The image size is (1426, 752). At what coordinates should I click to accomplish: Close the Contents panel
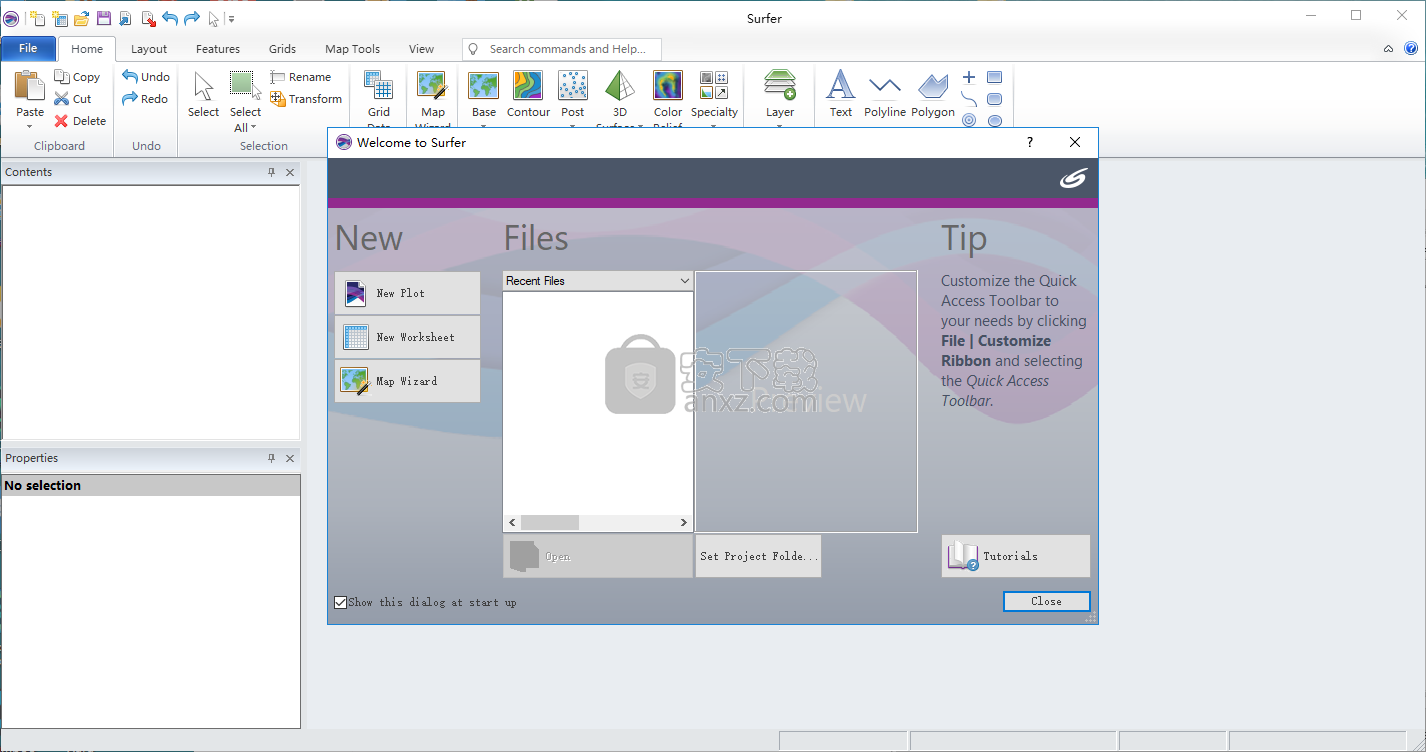coord(290,172)
